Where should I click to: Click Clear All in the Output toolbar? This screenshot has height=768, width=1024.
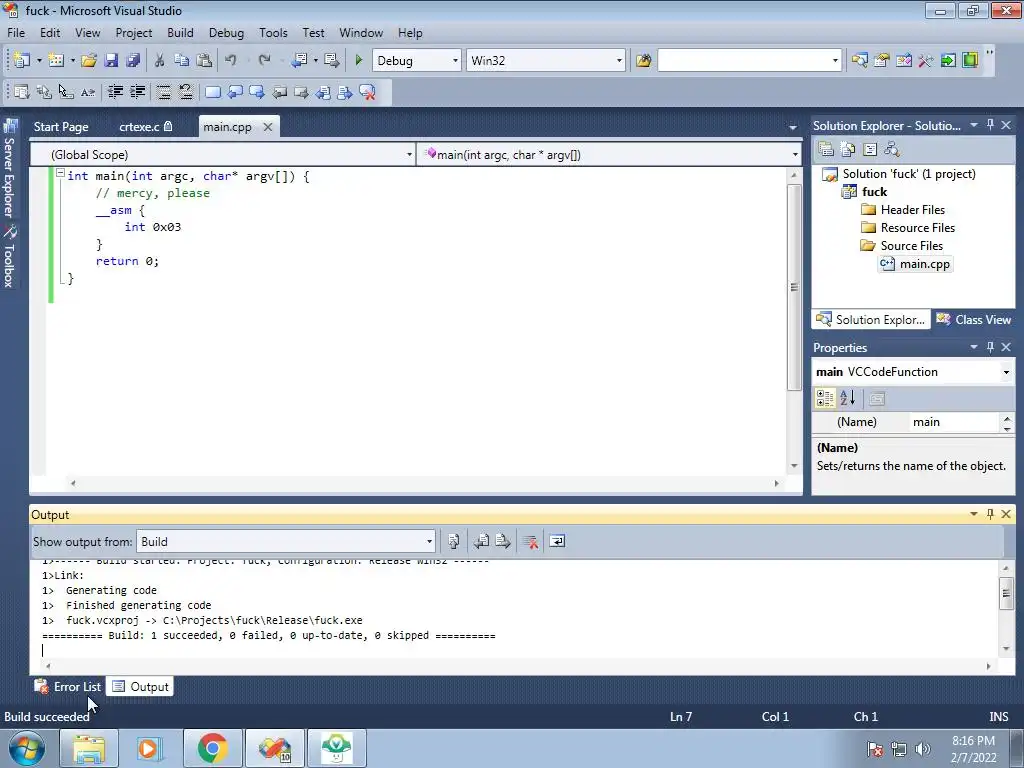[x=530, y=541]
